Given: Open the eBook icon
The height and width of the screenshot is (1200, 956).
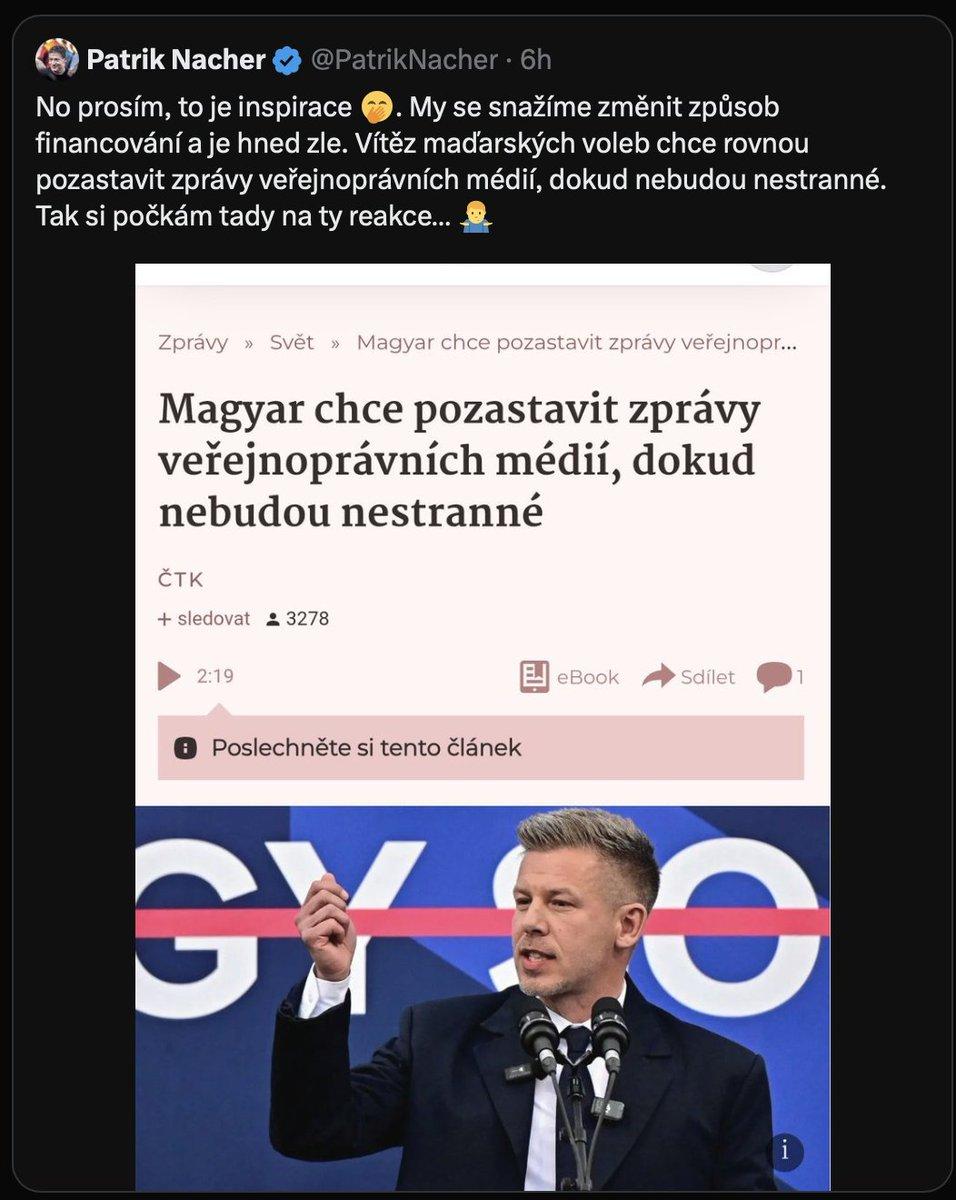Looking at the screenshot, I should click(535, 677).
